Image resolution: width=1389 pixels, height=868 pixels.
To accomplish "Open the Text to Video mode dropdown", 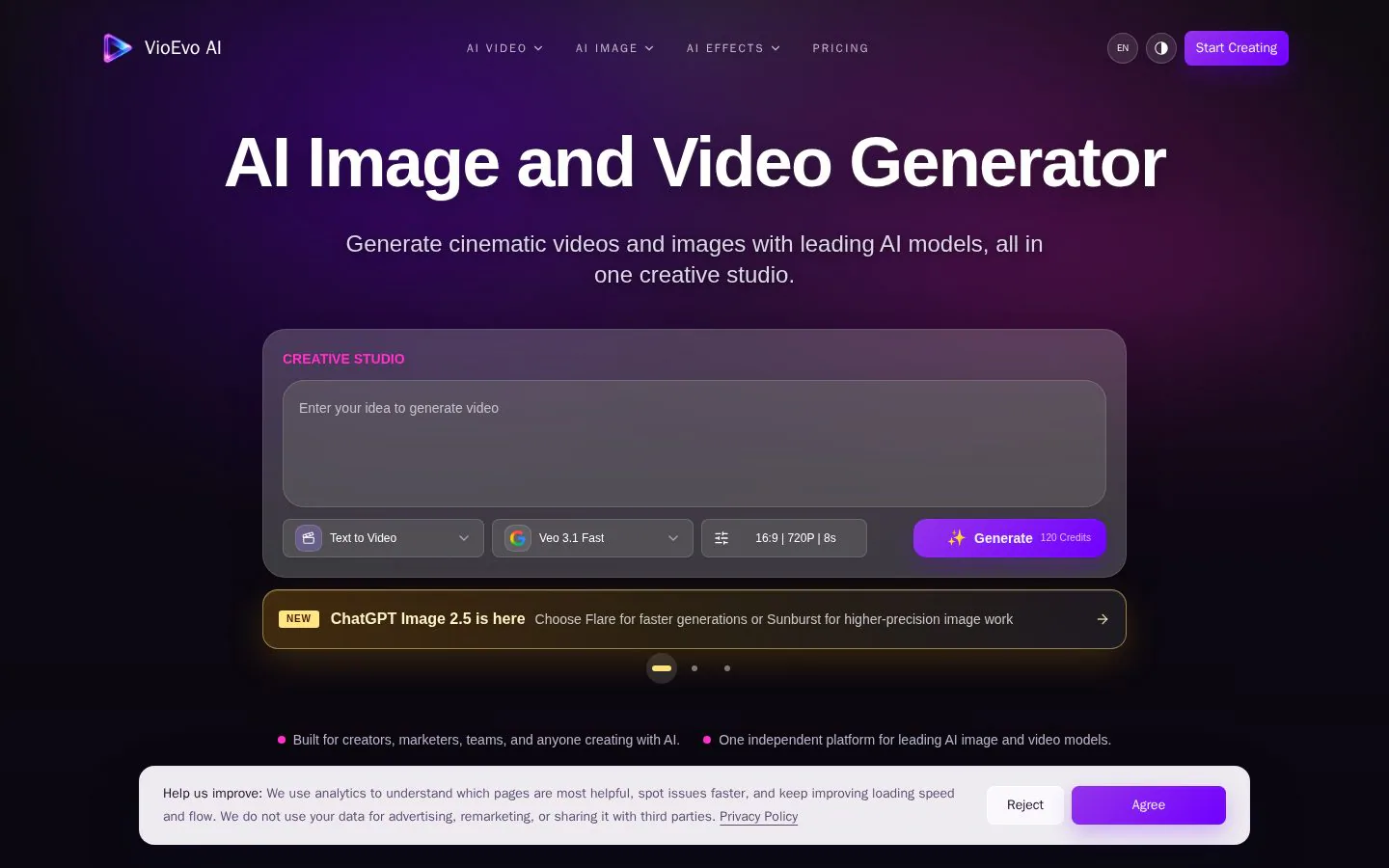I will pyautogui.click(x=383, y=538).
